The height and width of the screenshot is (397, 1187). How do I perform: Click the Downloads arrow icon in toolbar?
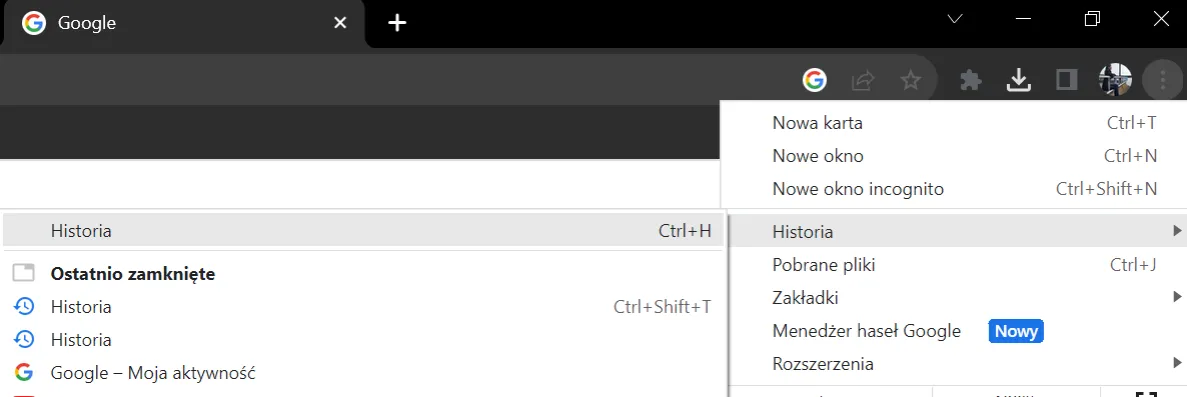pyautogui.click(x=1019, y=80)
